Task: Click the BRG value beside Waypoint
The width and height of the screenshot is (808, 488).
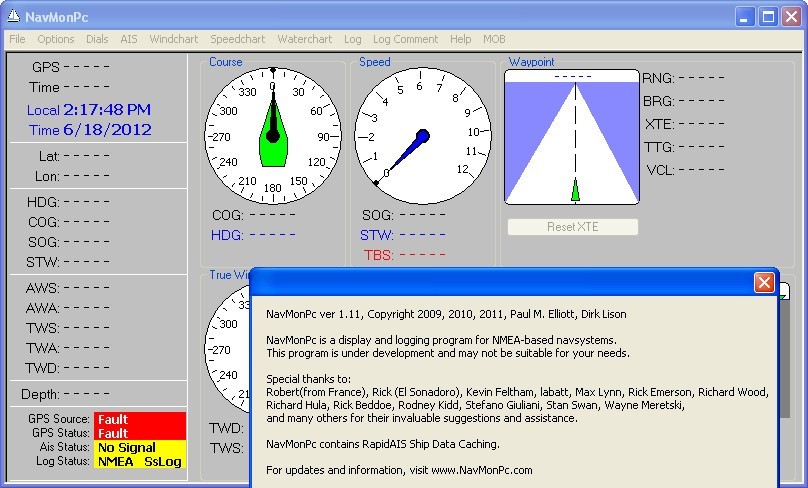Action: tap(701, 101)
